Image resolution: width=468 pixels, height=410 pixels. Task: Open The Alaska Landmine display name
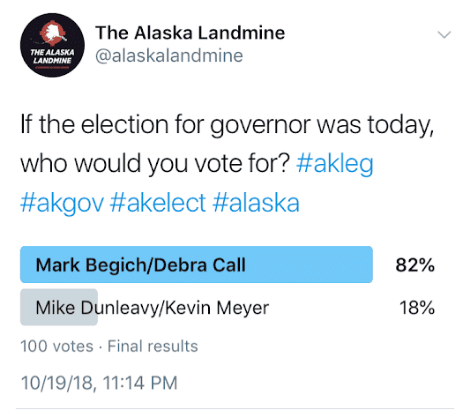pyautogui.click(x=190, y=33)
